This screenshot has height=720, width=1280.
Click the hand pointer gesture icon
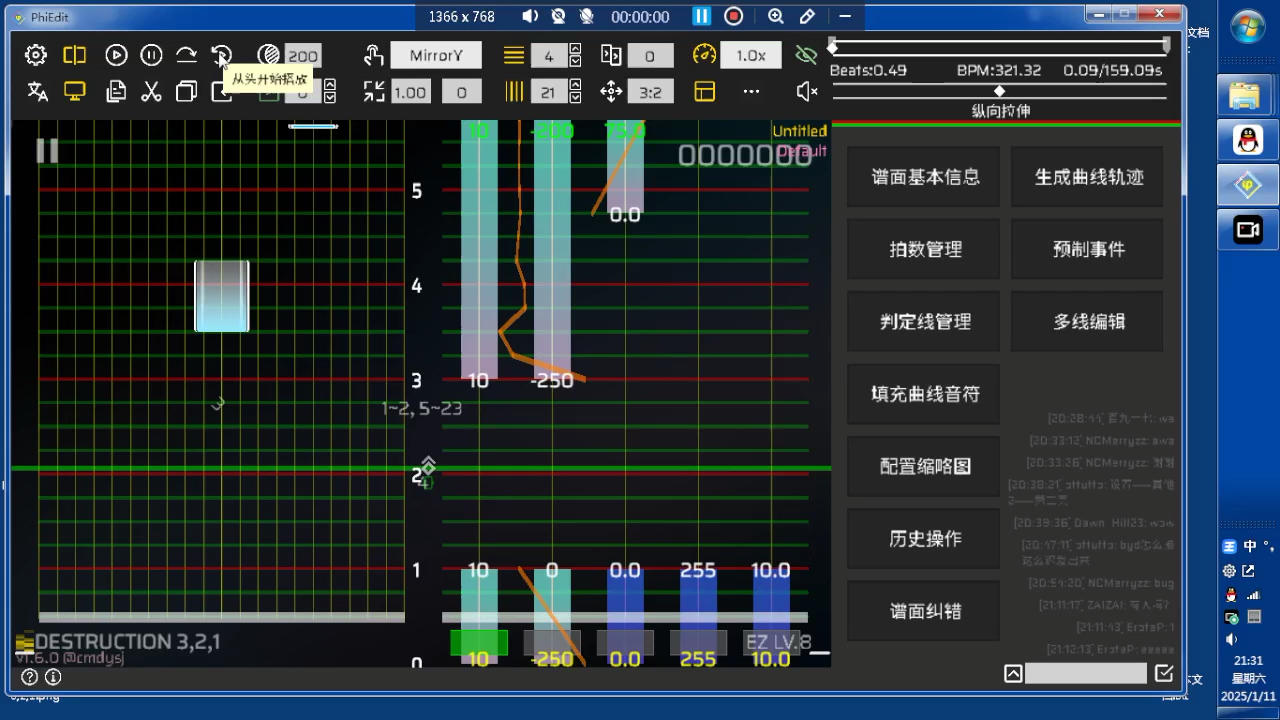pos(374,56)
